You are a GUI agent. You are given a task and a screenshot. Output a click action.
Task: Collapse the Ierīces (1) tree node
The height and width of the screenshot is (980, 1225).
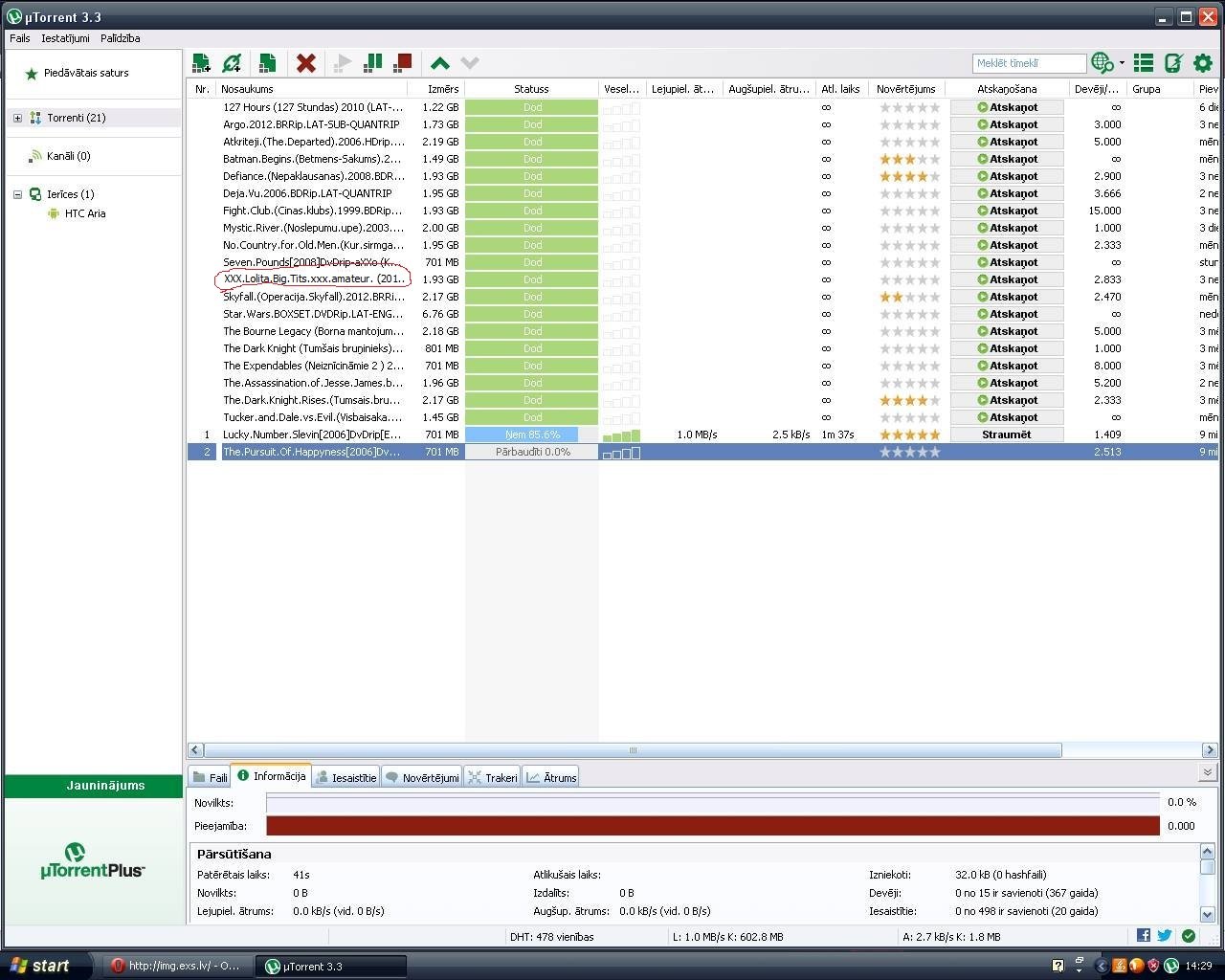click(x=17, y=194)
